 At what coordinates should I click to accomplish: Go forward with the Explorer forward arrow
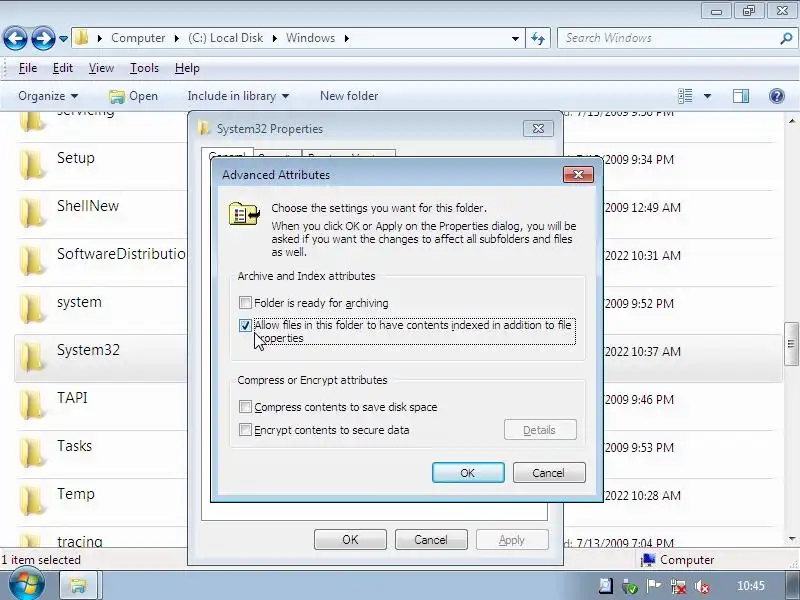point(43,38)
